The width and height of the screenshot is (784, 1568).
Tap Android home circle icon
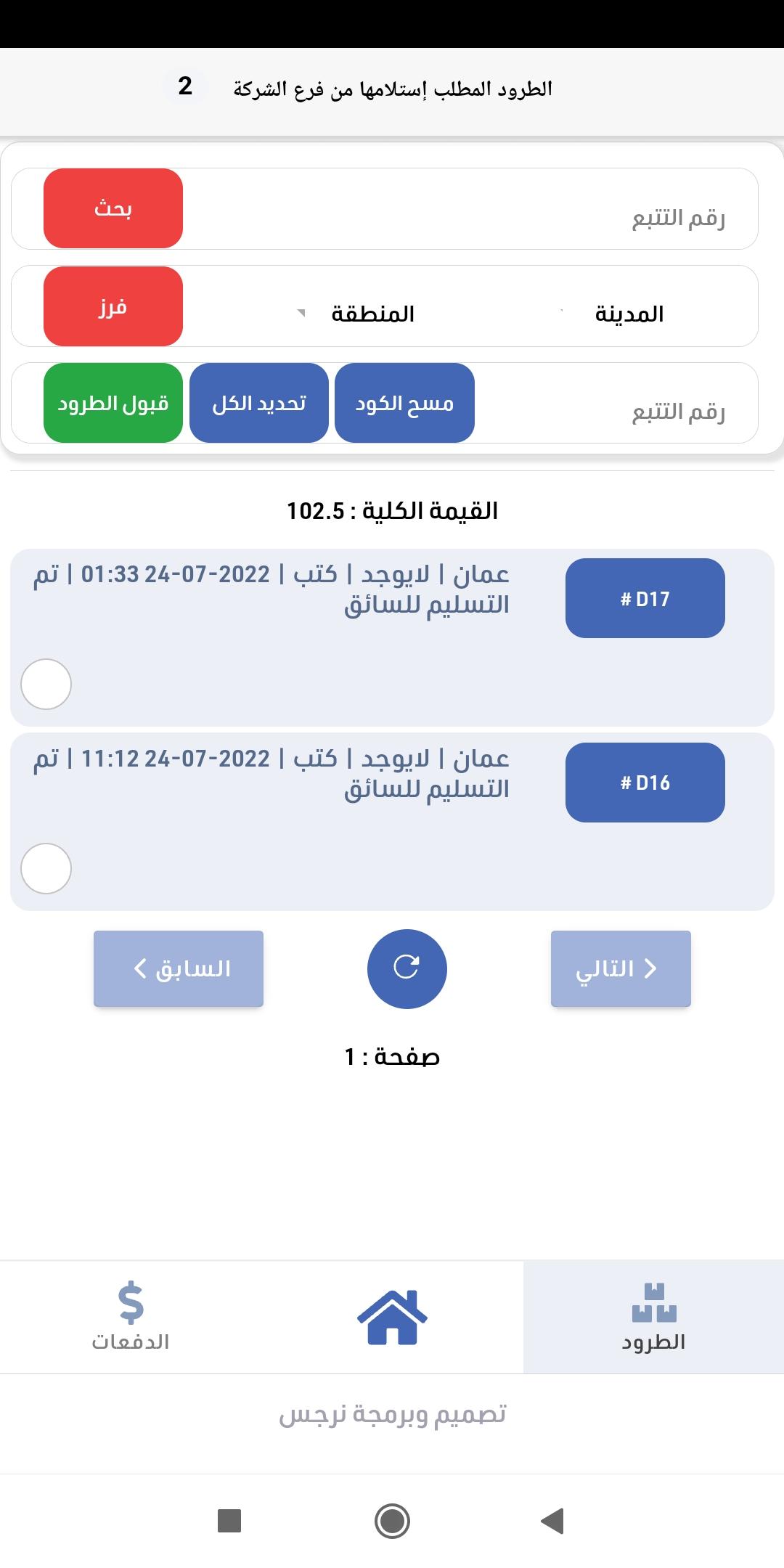[x=392, y=1520]
